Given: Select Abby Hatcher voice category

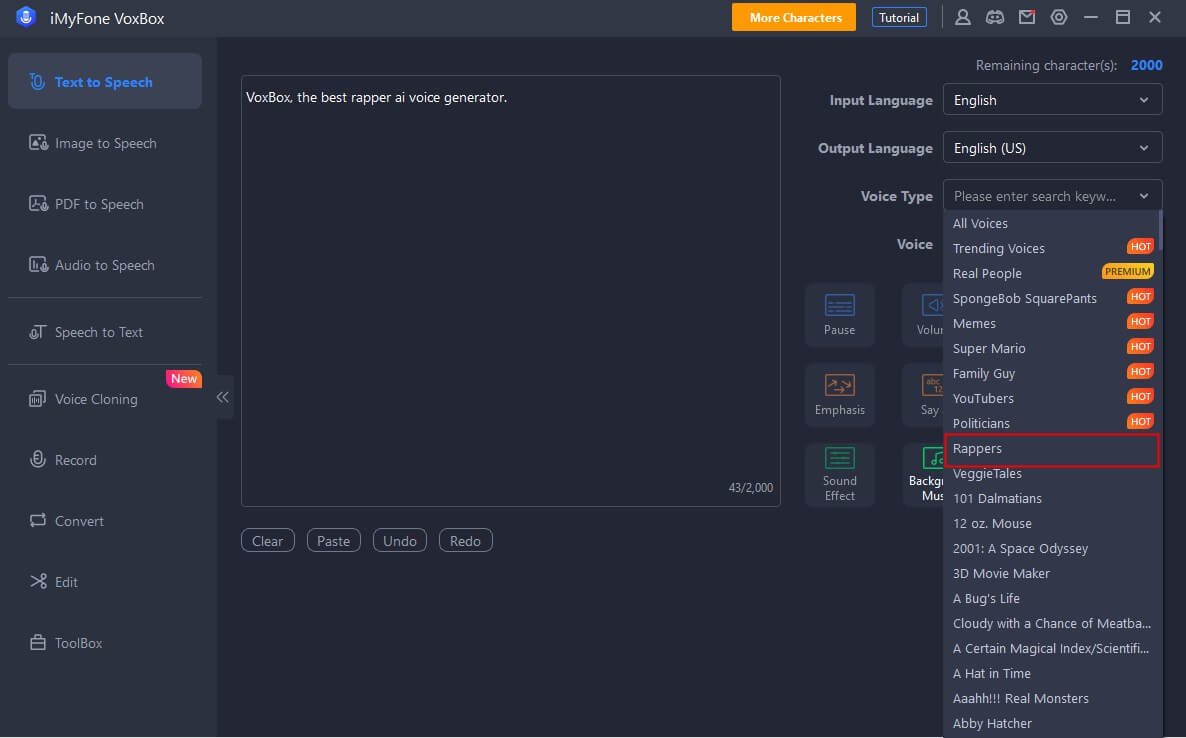Looking at the screenshot, I should tap(1051, 723).
